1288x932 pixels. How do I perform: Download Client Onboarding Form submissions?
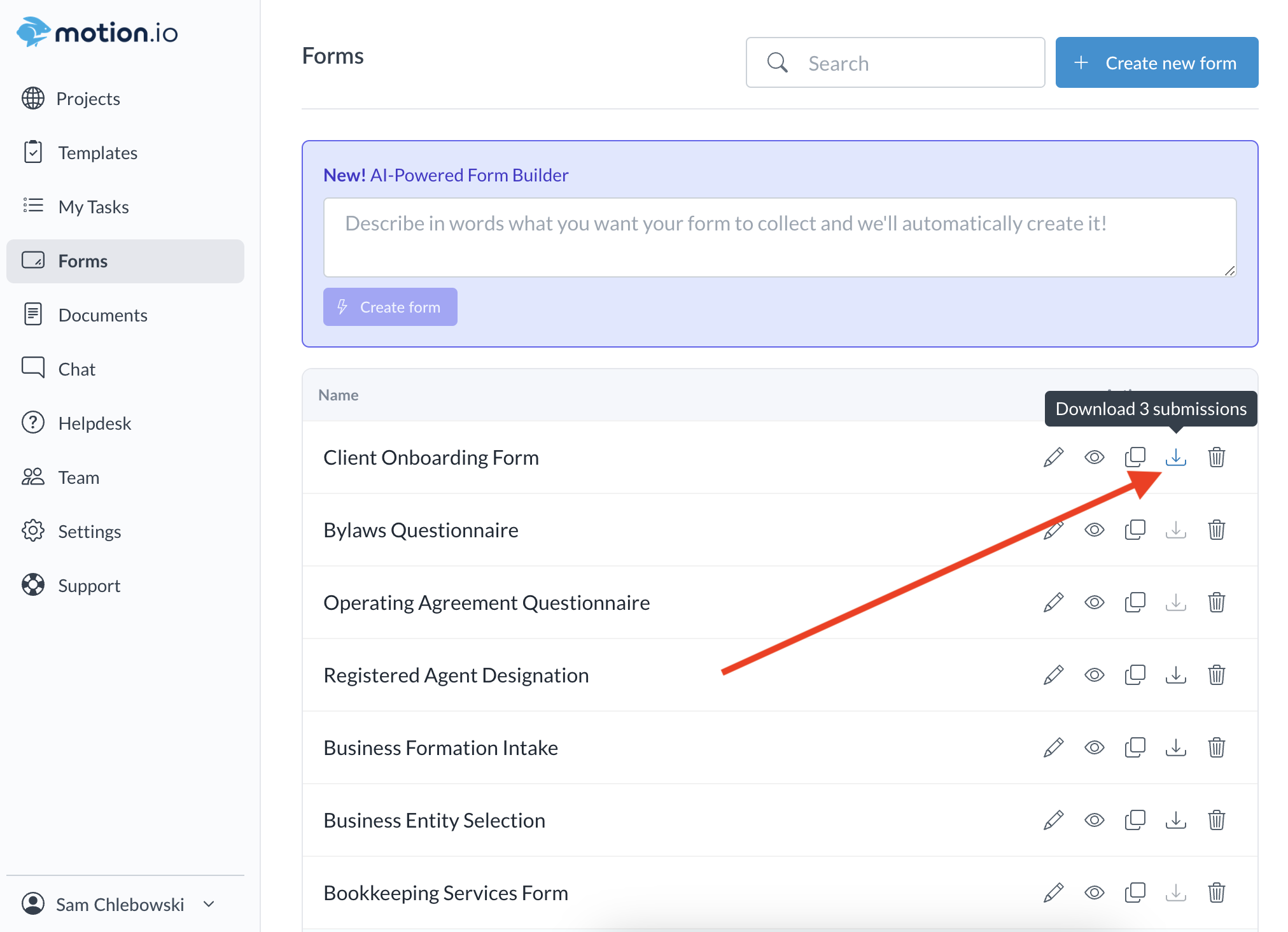pos(1175,457)
